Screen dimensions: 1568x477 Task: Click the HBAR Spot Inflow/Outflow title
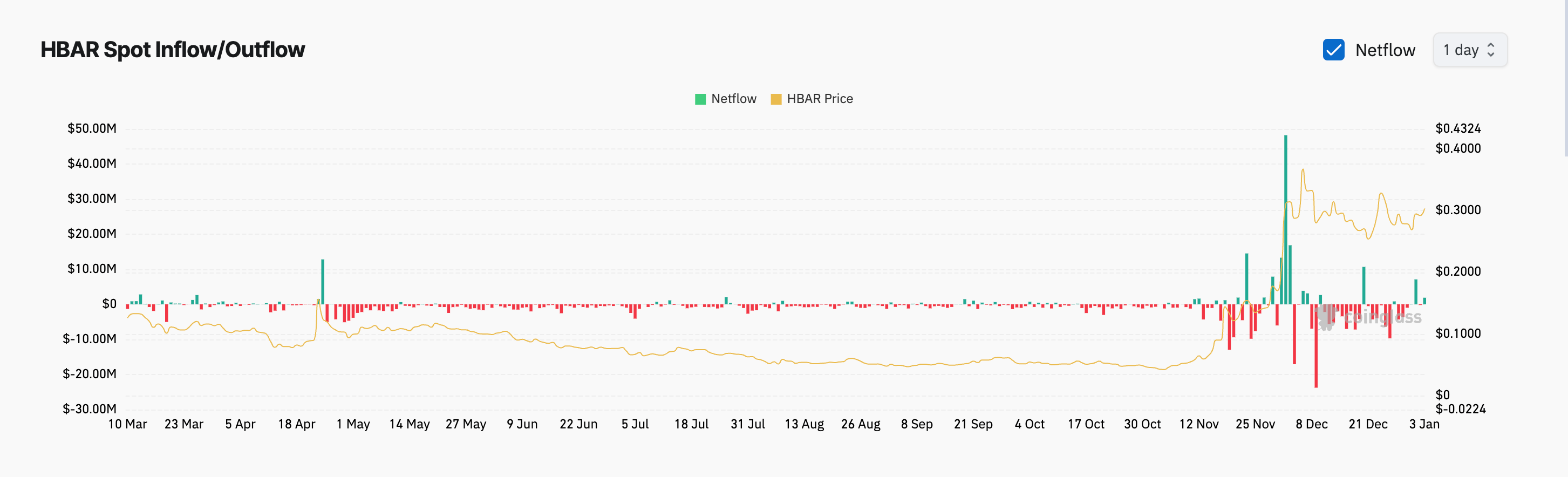pos(172,50)
